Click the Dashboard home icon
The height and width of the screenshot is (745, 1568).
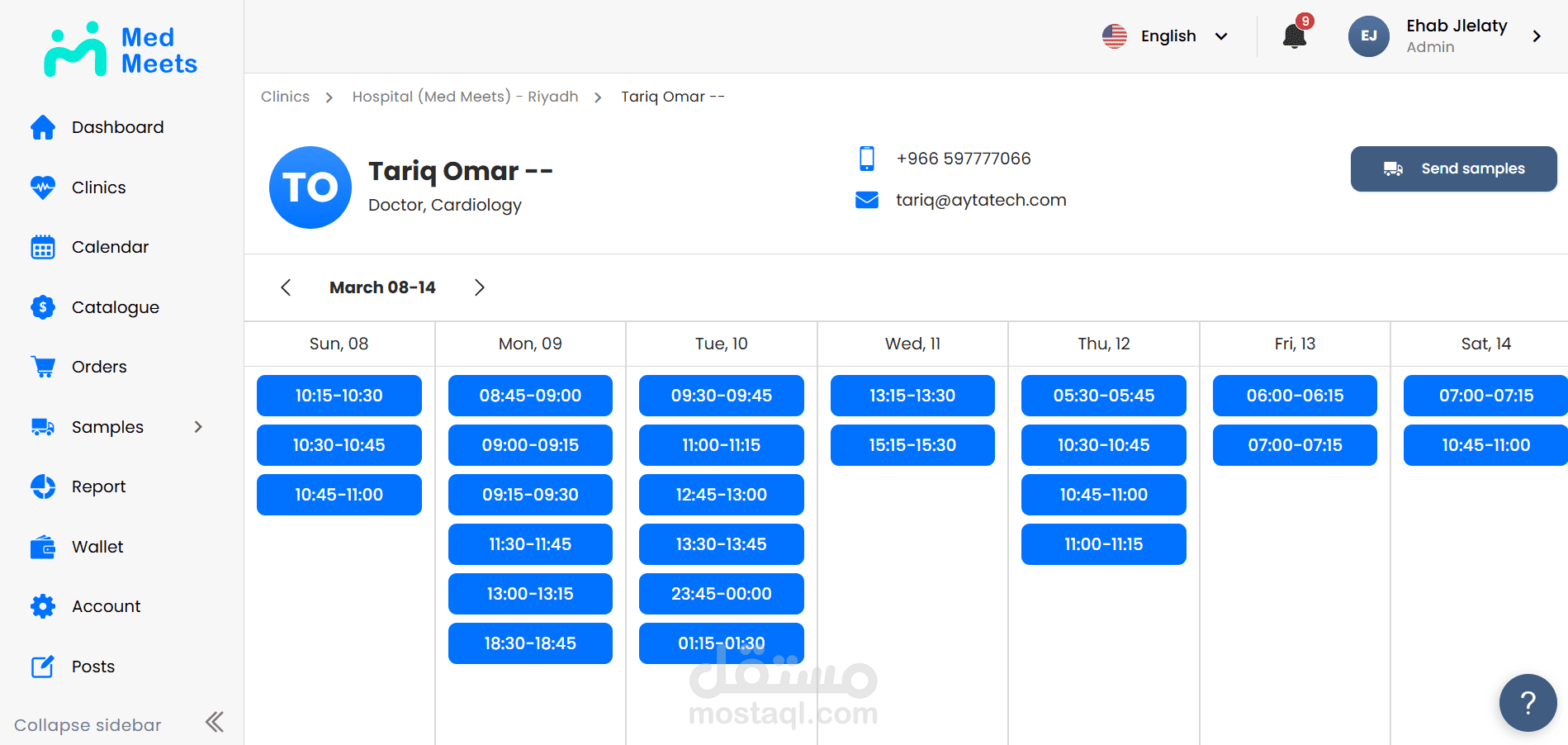[x=43, y=127]
